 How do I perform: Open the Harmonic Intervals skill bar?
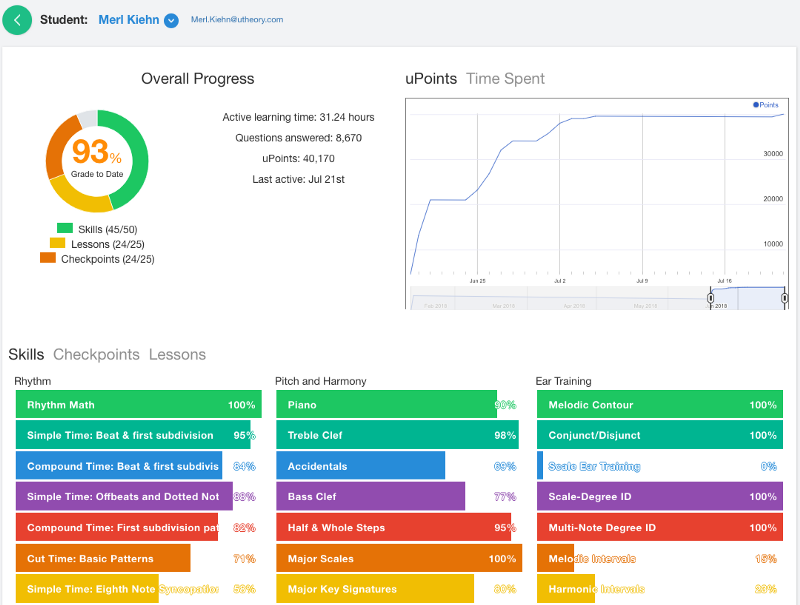(660, 589)
